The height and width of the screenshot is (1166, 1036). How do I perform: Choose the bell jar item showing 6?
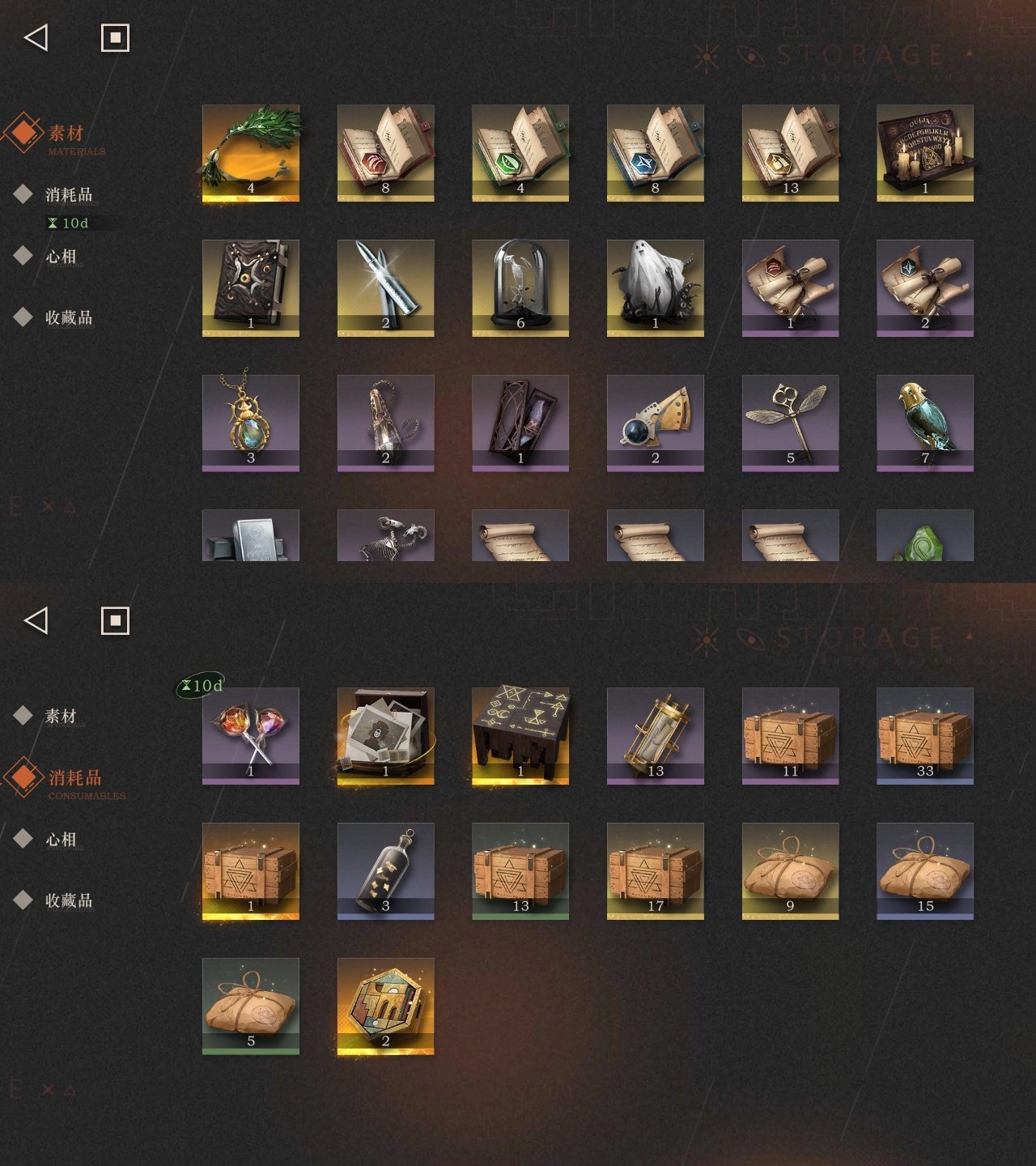(x=520, y=288)
